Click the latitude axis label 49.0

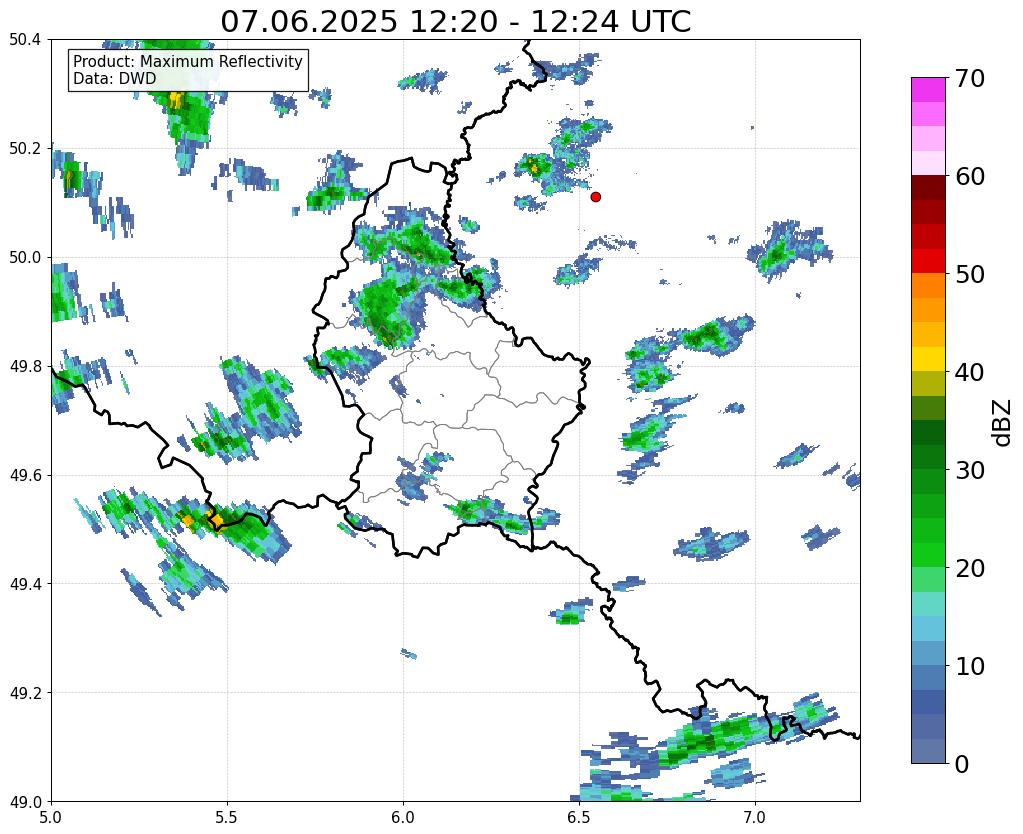25,801
